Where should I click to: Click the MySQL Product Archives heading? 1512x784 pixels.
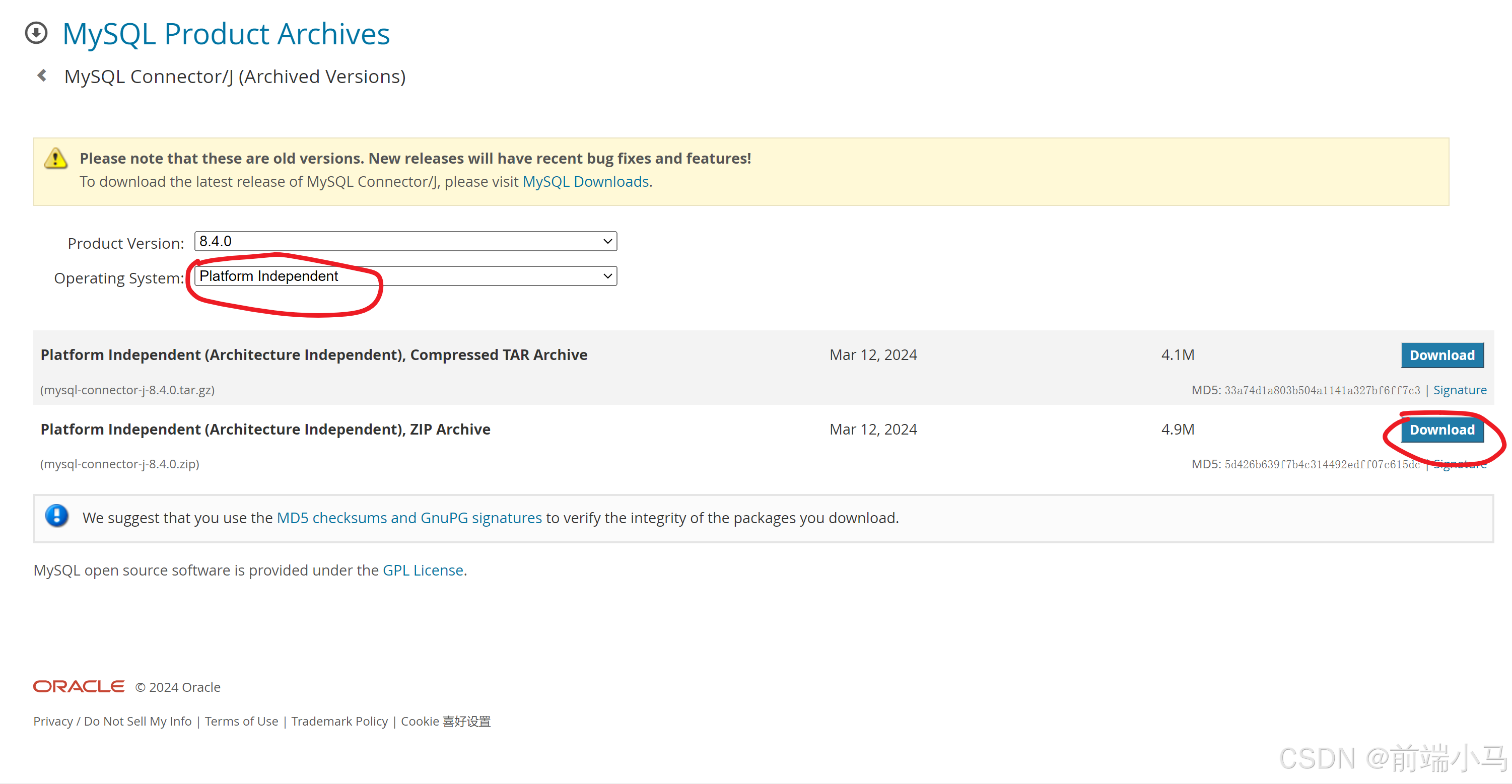(x=226, y=34)
